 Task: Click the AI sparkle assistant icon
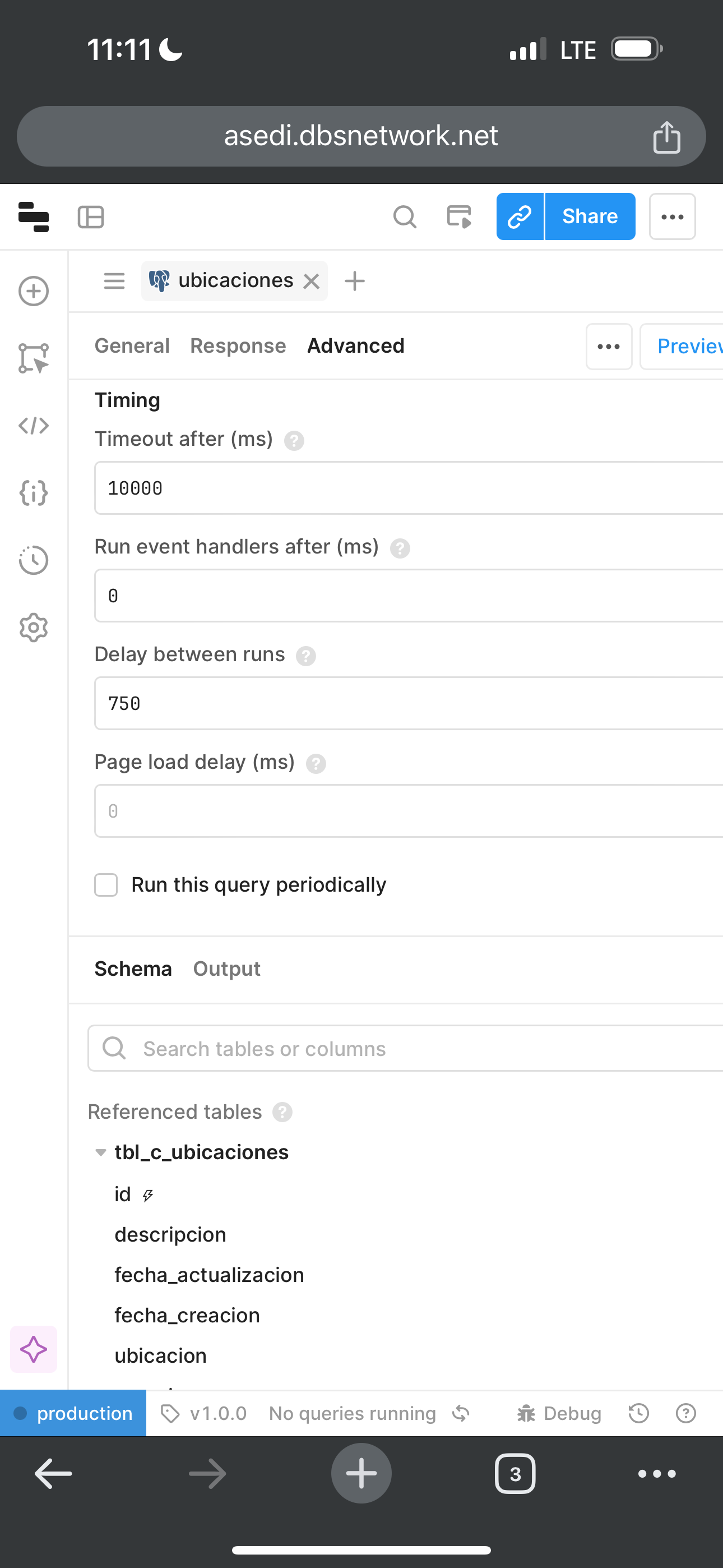(x=34, y=1349)
